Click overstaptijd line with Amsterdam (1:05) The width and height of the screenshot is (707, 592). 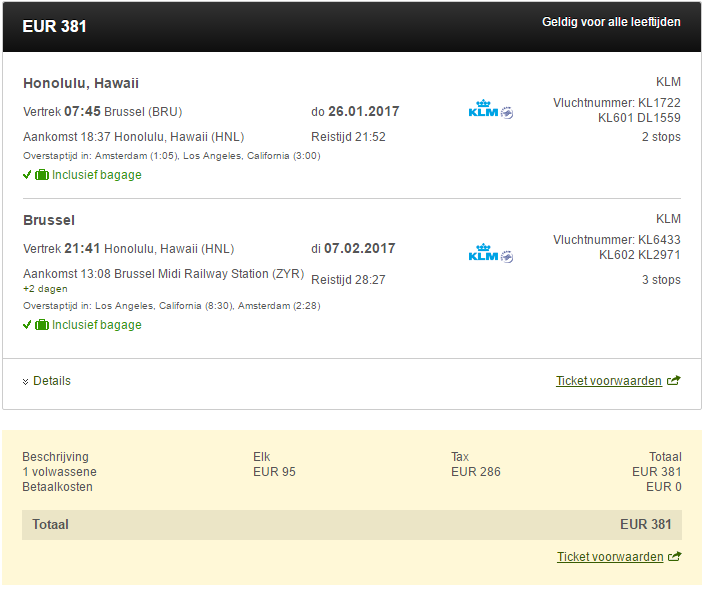(172, 156)
